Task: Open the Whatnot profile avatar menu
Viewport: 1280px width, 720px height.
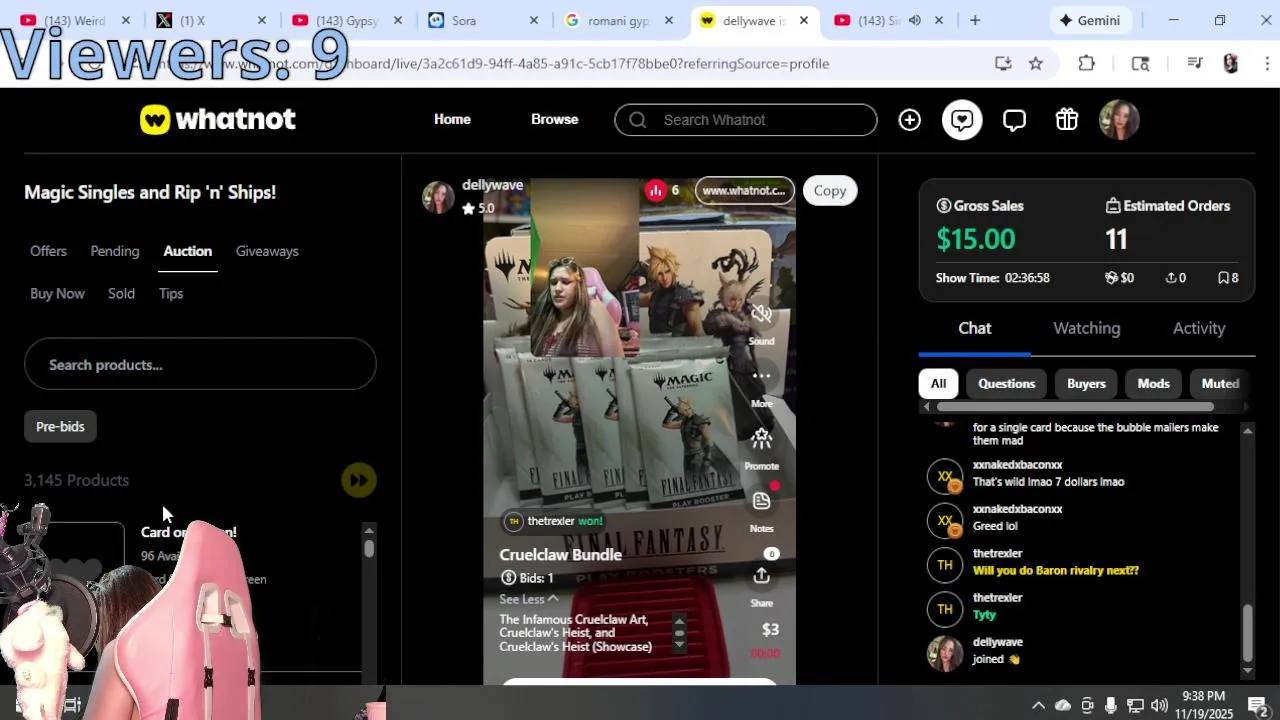Action: (1119, 120)
